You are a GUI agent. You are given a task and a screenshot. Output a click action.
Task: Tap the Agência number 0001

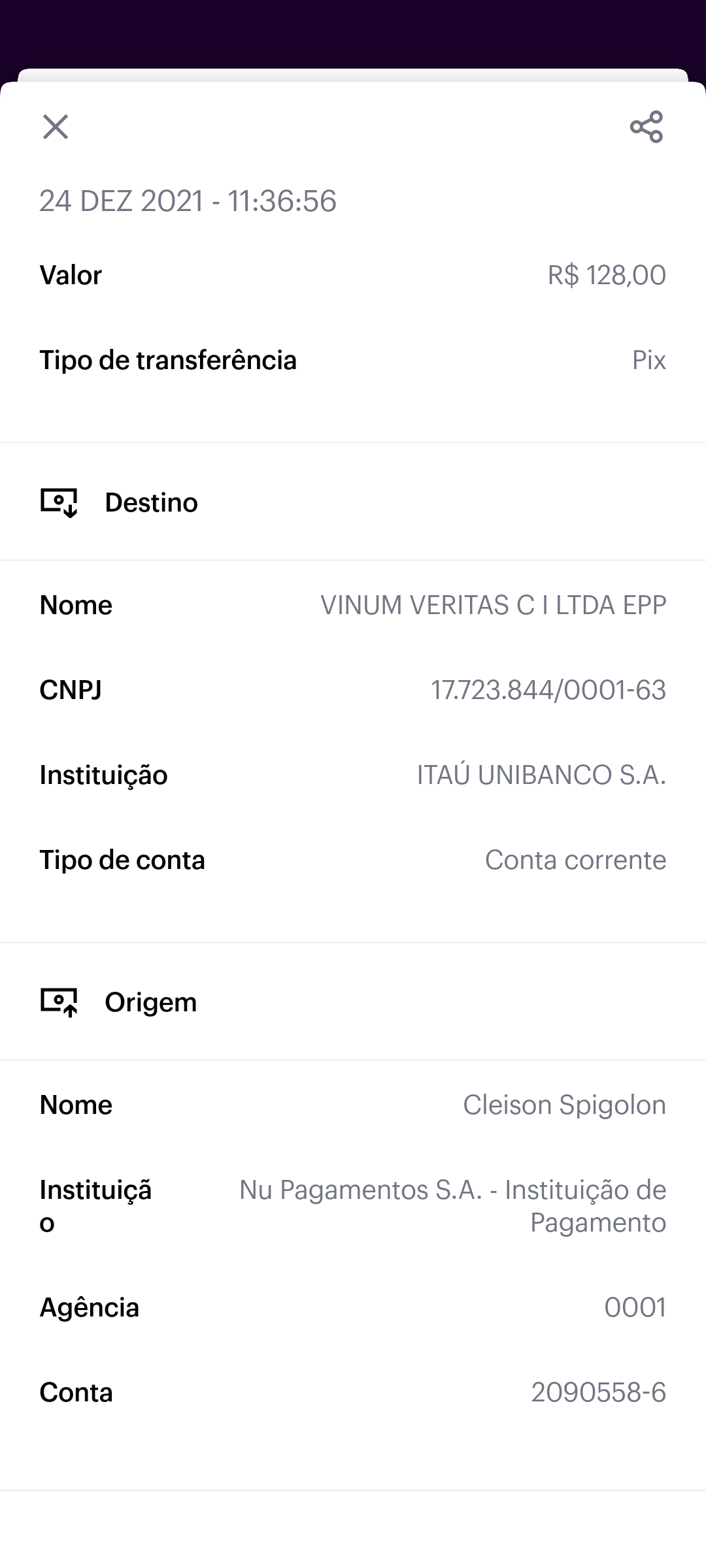(x=635, y=1307)
